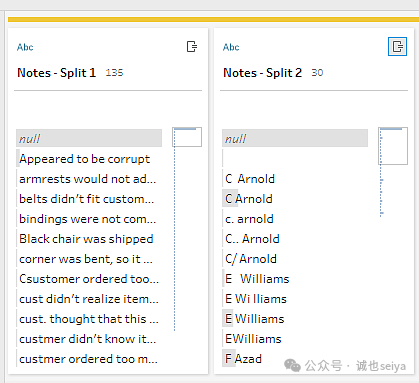The height and width of the screenshot is (383, 419).
Task: Select the null value in Notes - Split 2
Action: (x=295, y=138)
